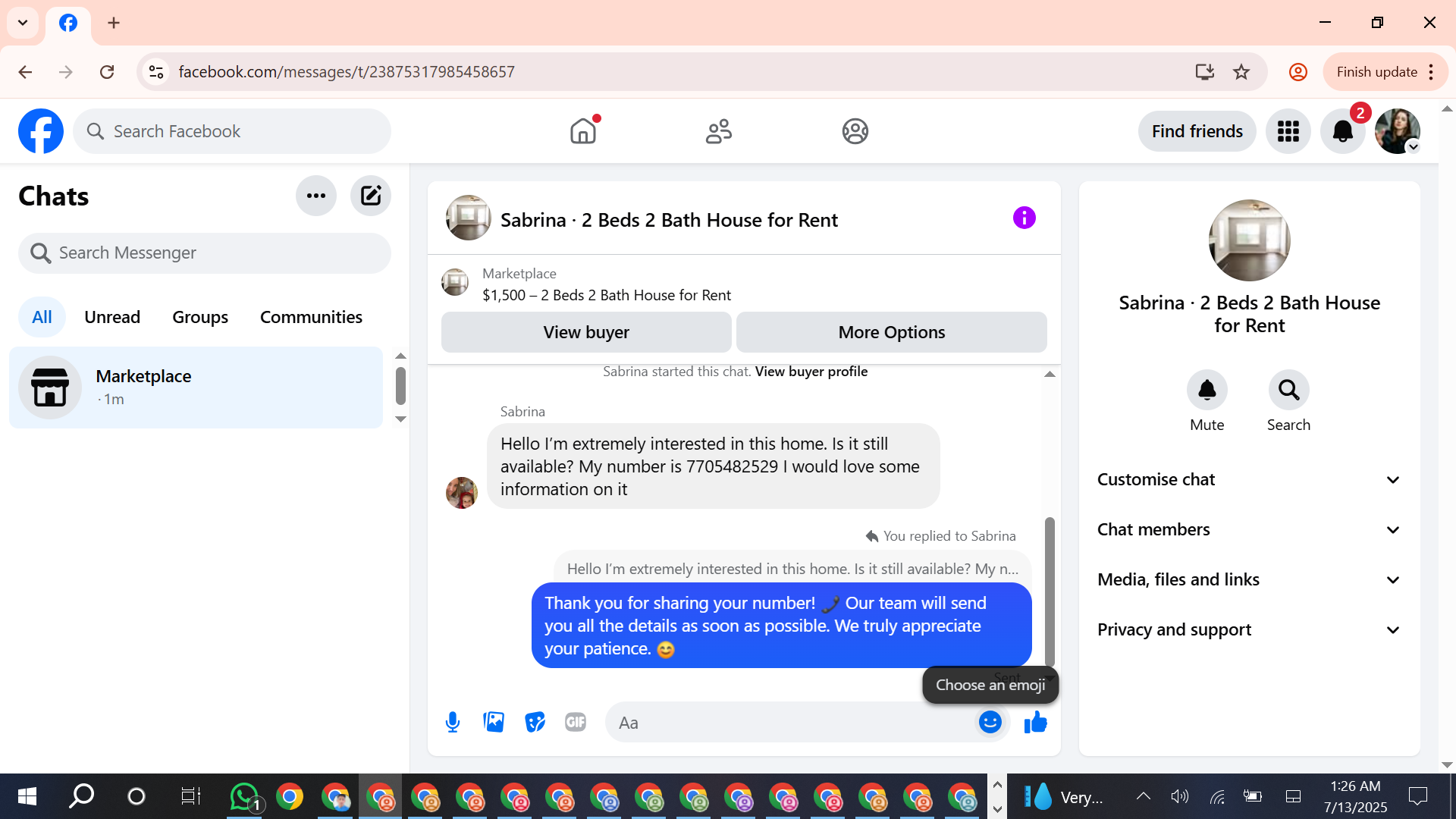Open the Facebook notifications bell

[1342, 131]
